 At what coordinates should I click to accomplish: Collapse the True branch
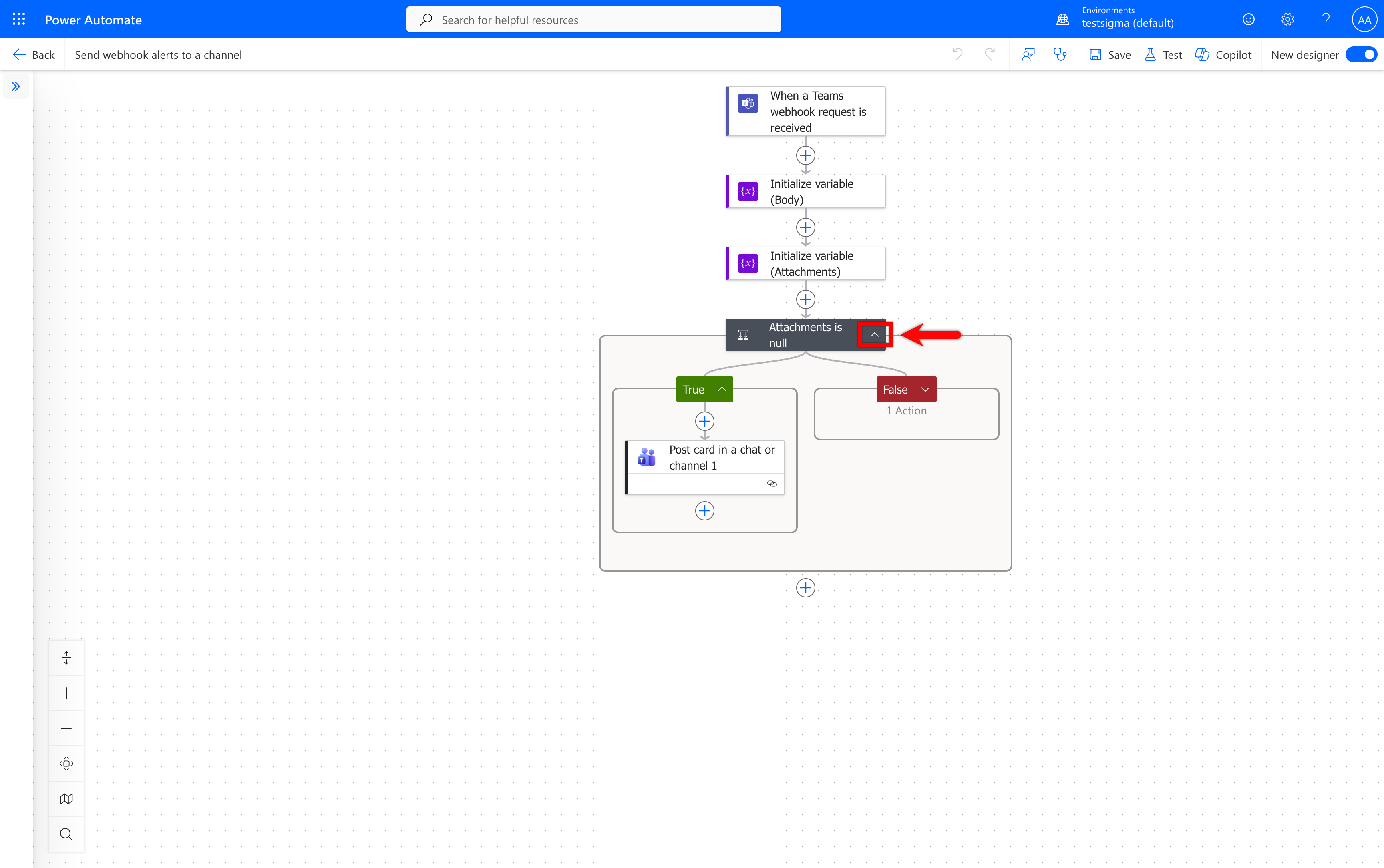pos(722,389)
